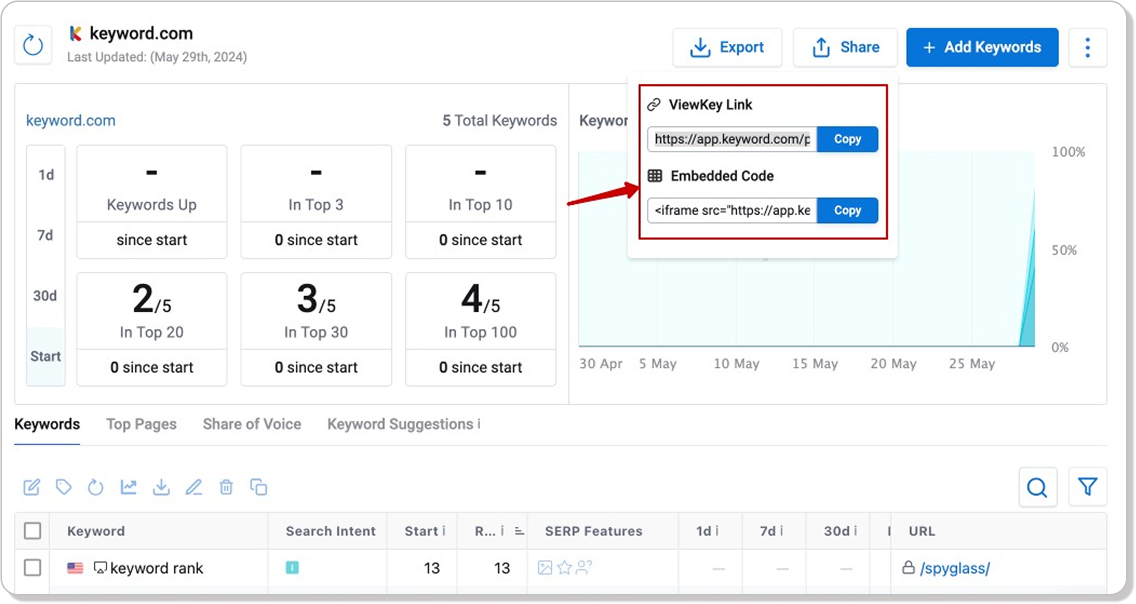Select the 1d time range
This screenshot has height=604, width=1136.
point(46,175)
